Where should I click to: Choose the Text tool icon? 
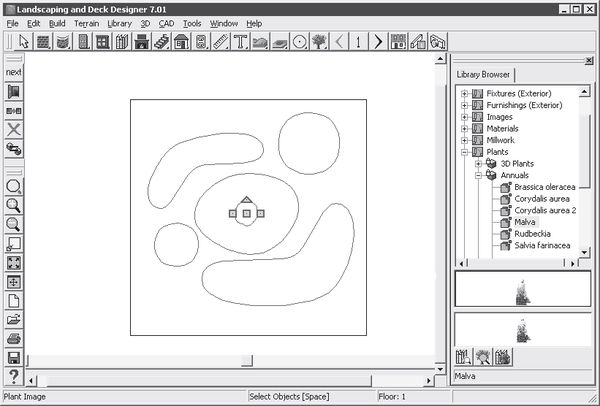[x=240, y=42]
